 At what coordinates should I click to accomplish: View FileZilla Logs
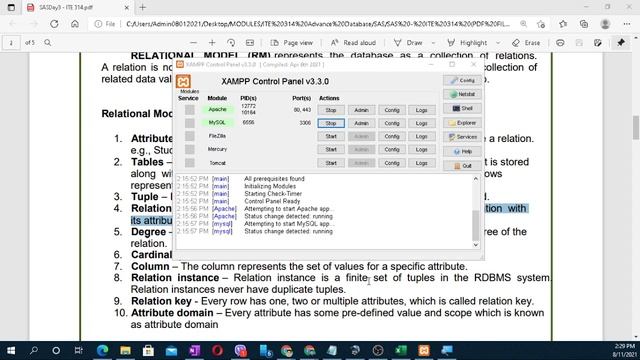tap(422, 136)
